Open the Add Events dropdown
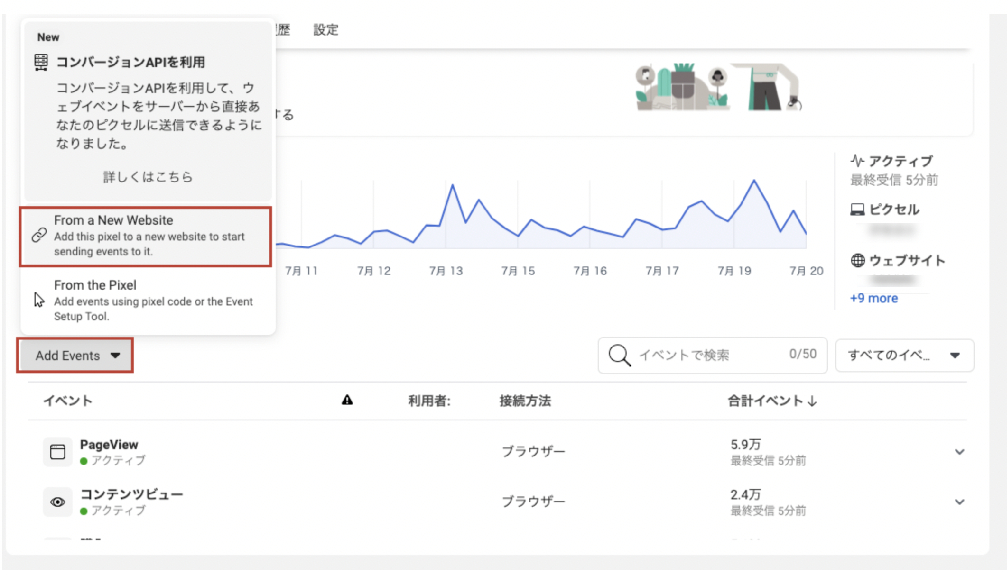The height and width of the screenshot is (570, 1007). 76,356
